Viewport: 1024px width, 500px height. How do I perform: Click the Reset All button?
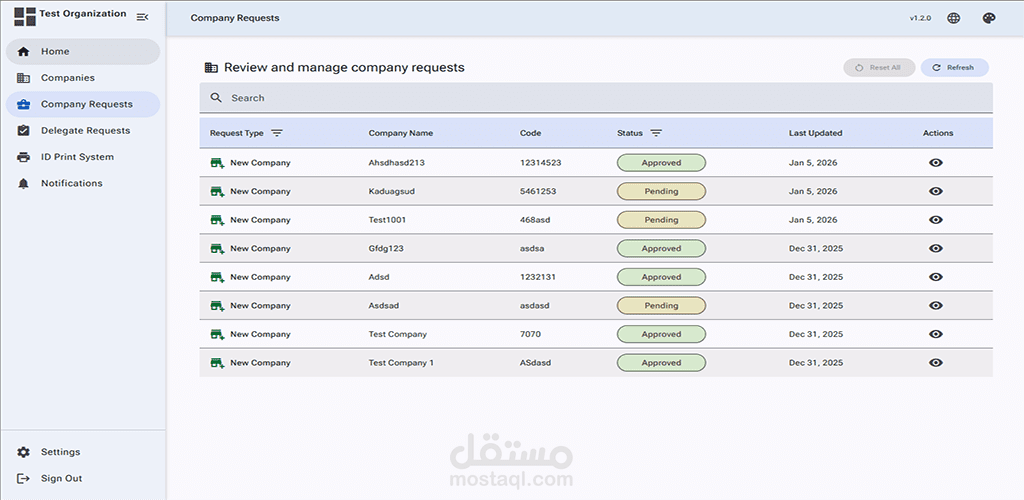(879, 68)
